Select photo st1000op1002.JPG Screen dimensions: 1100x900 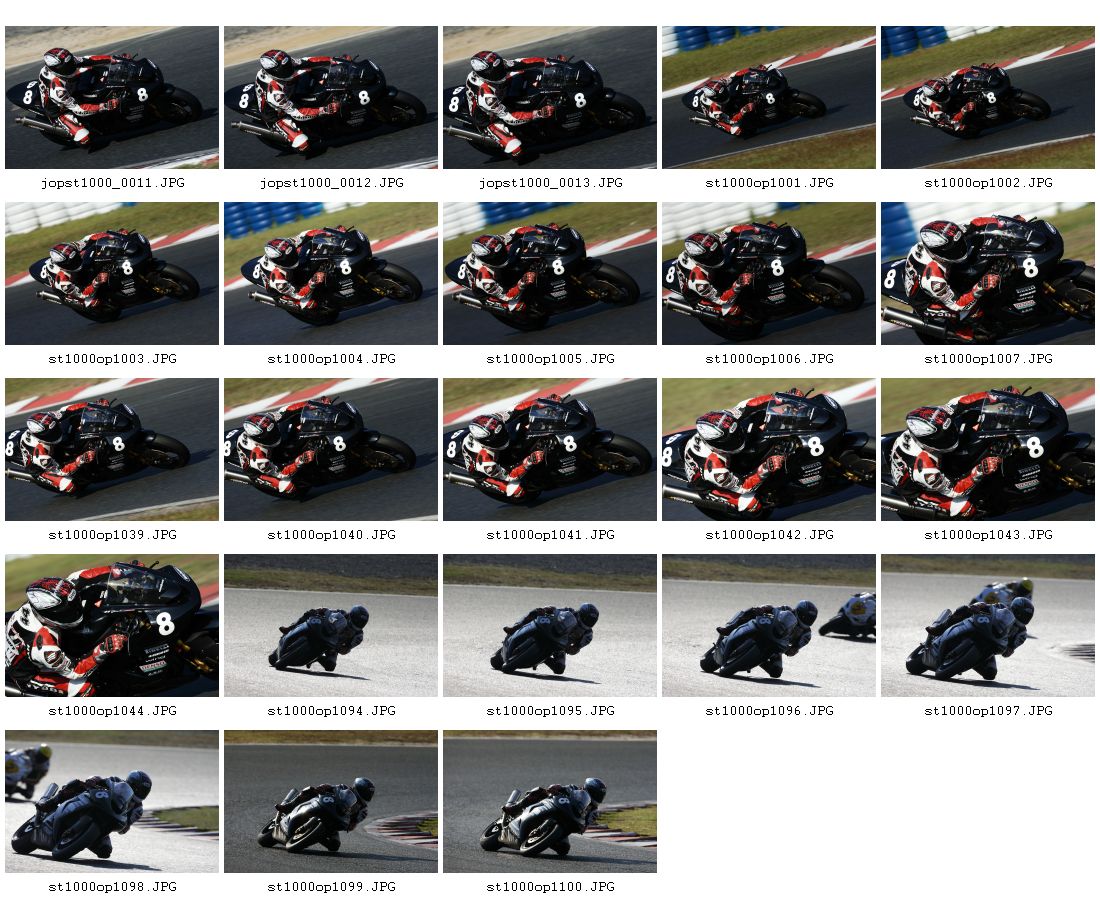tap(987, 98)
